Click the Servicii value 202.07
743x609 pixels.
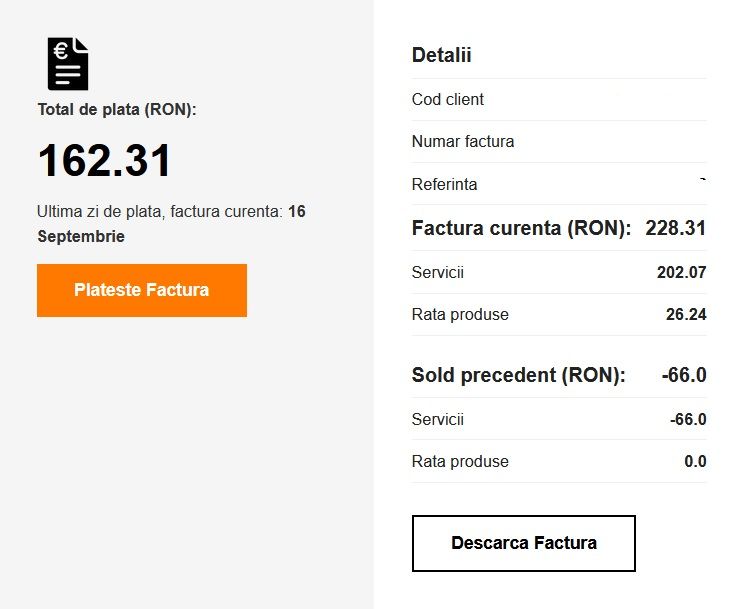click(680, 272)
